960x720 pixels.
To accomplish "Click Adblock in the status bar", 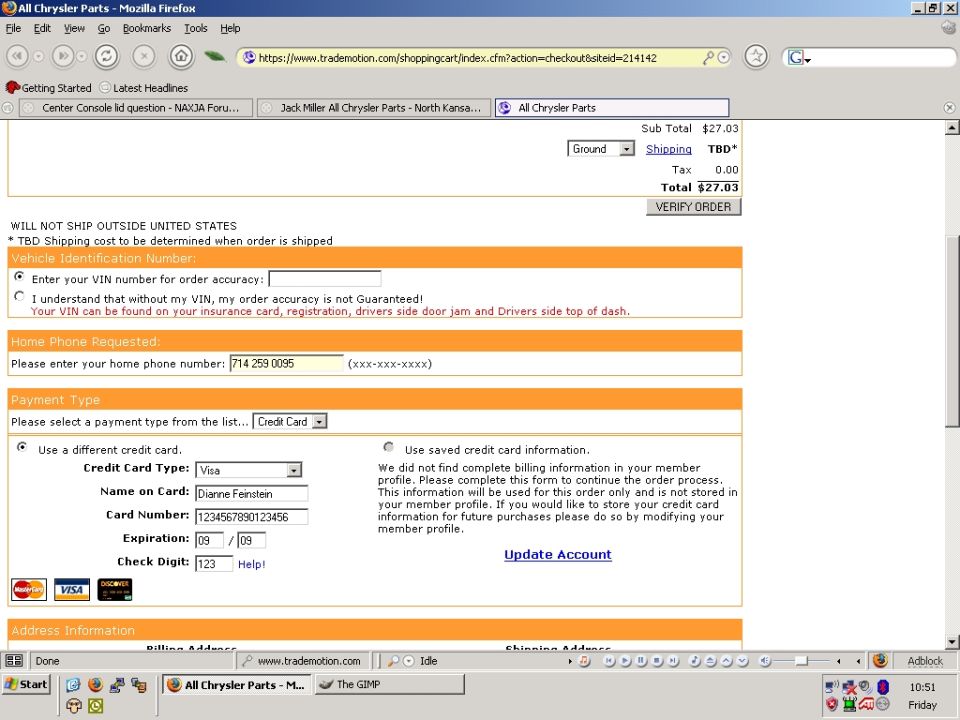I will coord(925,661).
